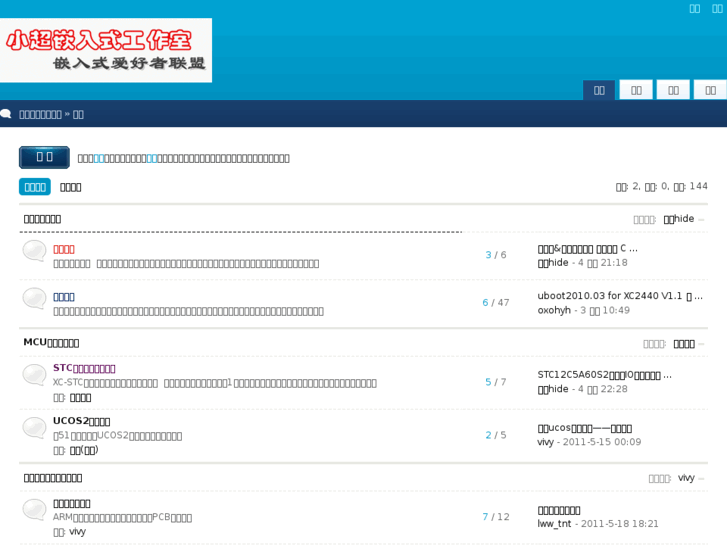Click the bubble icon next to UCOS2 board
The height and width of the screenshot is (545, 727).
click(x=34, y=428)
